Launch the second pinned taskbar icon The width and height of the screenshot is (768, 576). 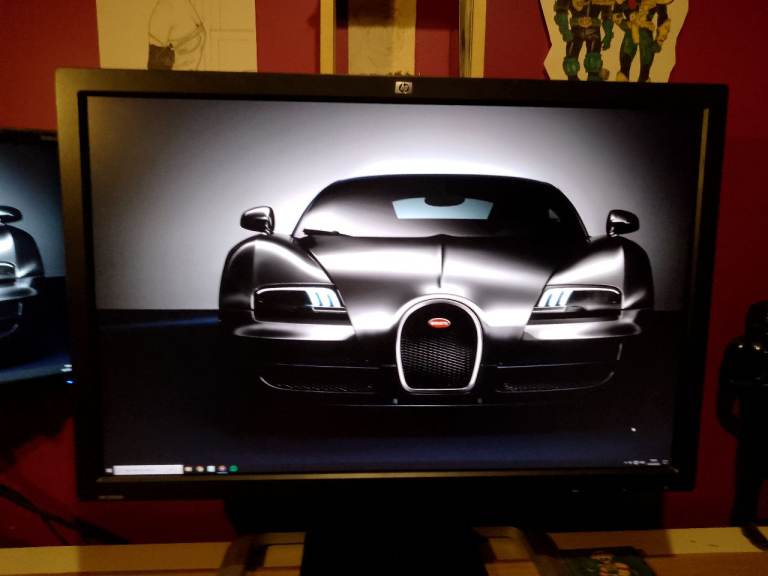[200, 469]
